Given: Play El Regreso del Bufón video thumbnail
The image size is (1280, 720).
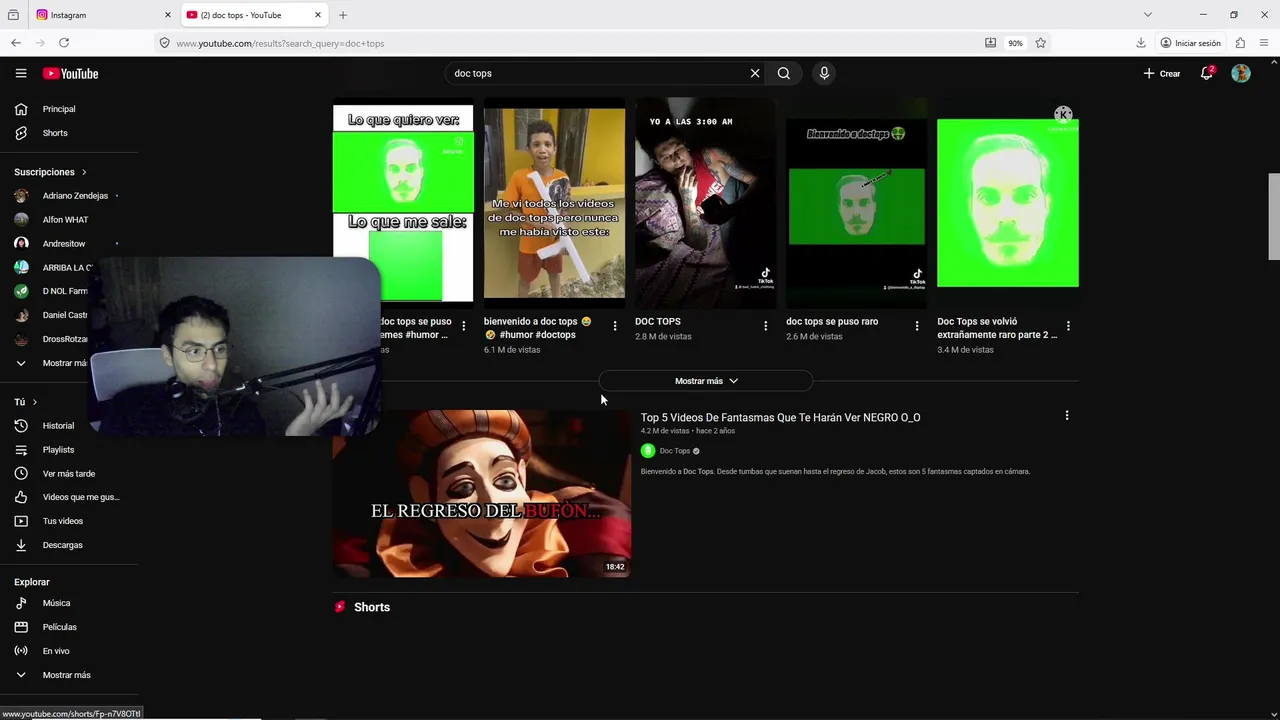Looking at the screenshot, I should [482, 493].
